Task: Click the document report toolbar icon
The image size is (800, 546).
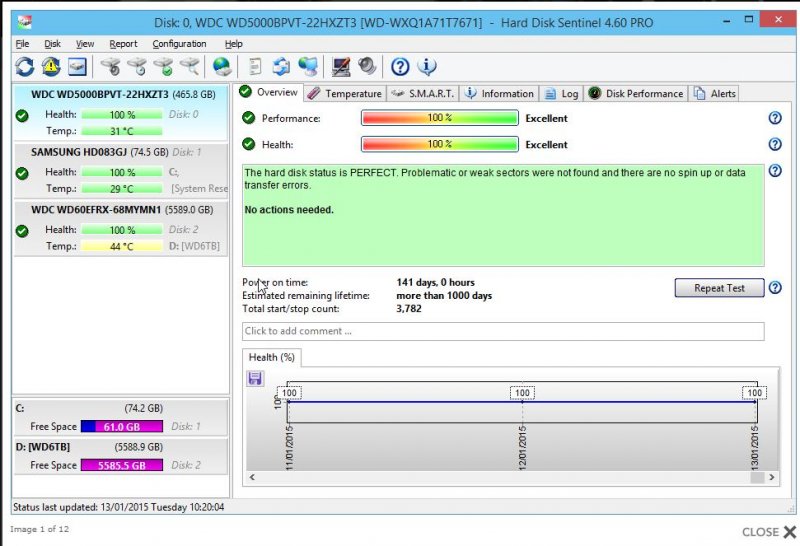Action: 256,67
